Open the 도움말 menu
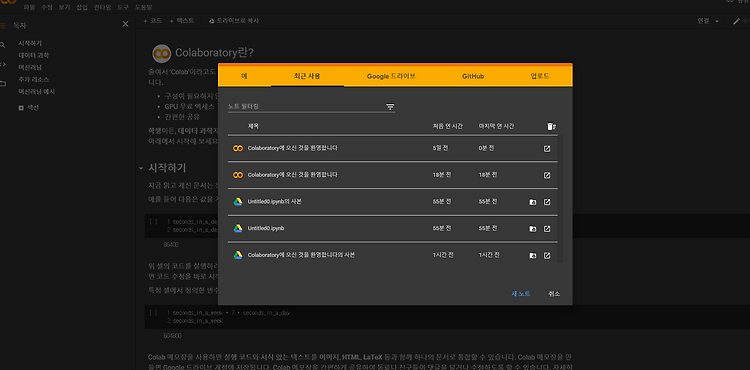This screenshot has width=750, height=370. pyautogui.click(x=143, y=8)
